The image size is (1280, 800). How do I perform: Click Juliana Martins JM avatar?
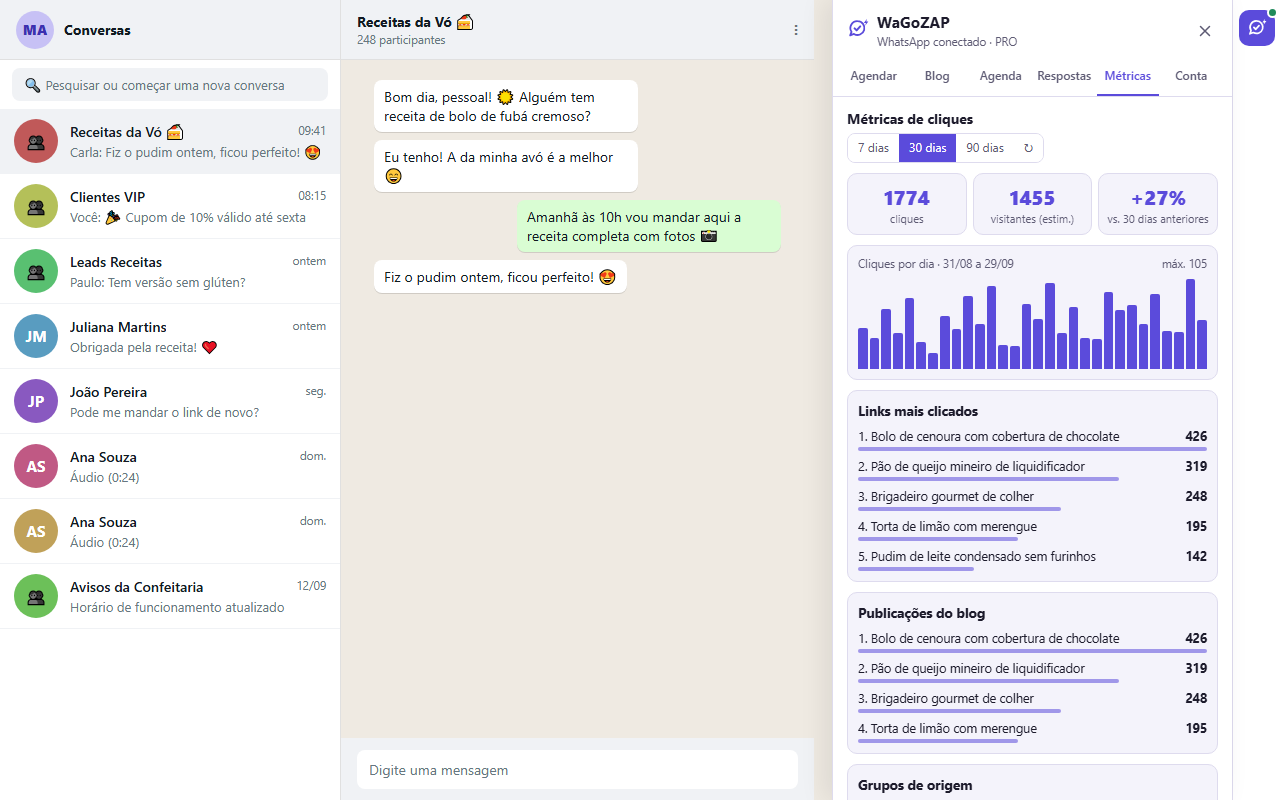click(x=36, y=336)
